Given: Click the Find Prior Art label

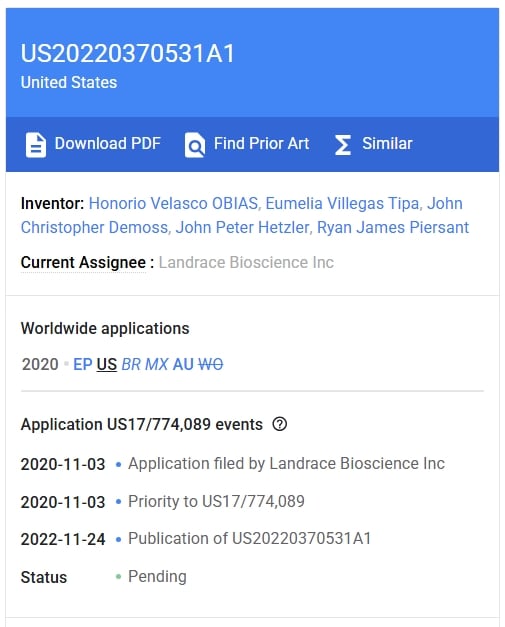Looking at the screenshot, I should [261, 144].
